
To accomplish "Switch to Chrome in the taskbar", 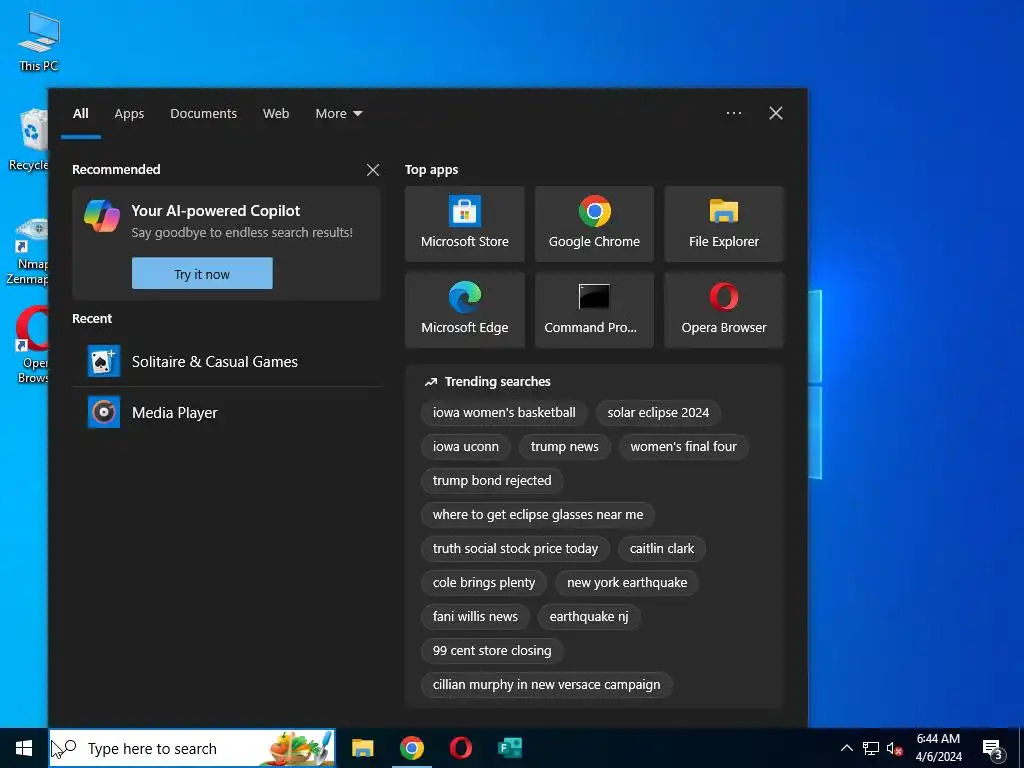I will point(411,748).
